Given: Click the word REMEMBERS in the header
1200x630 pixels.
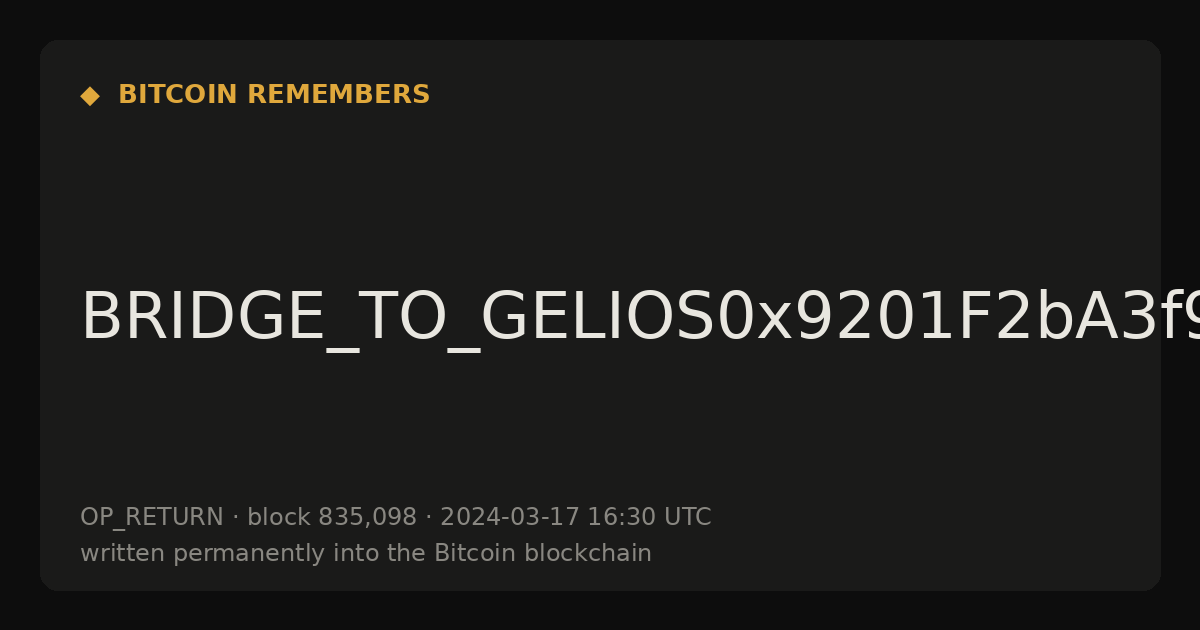Looking at the screenshot, I should [339, 95].
